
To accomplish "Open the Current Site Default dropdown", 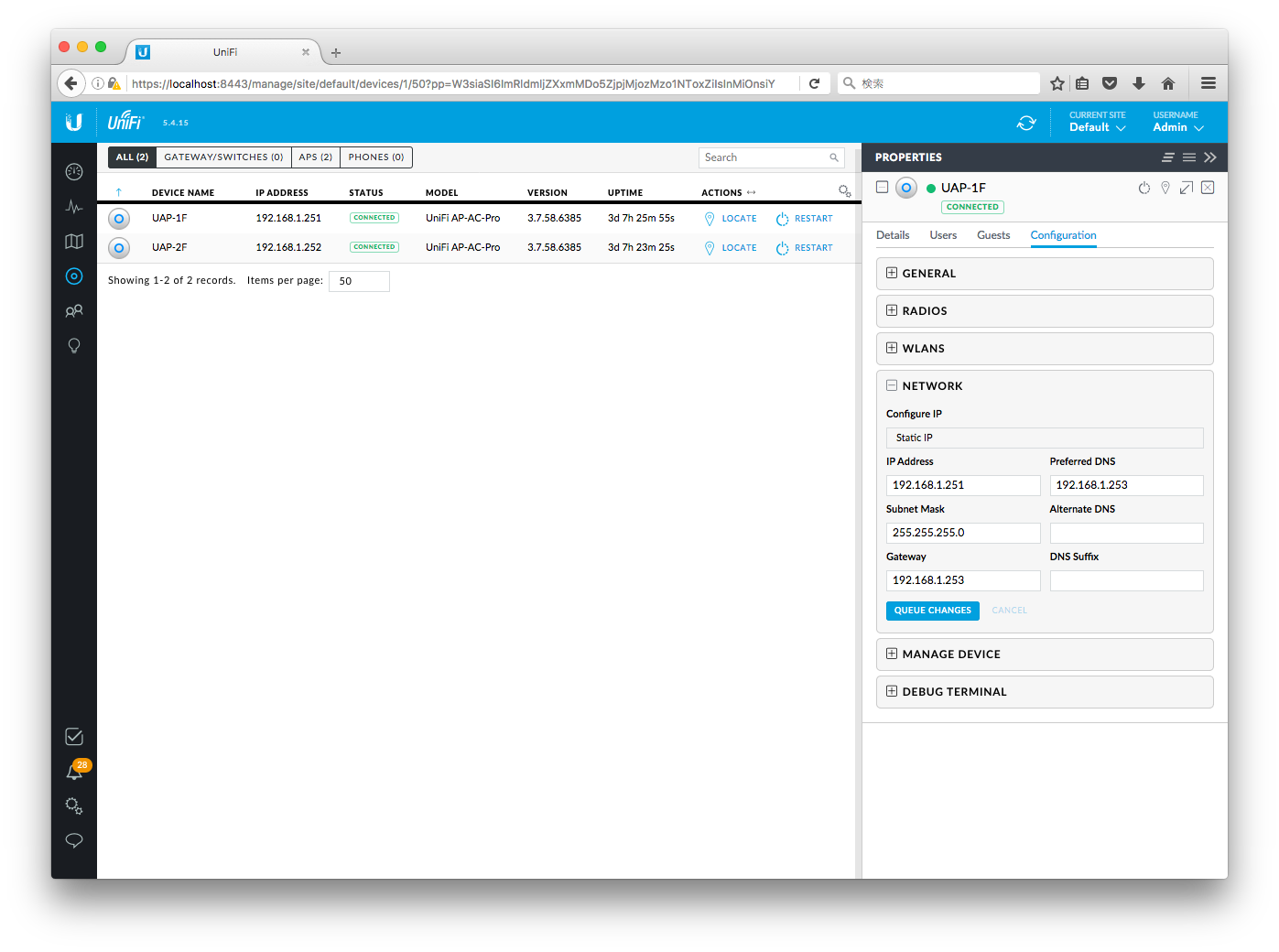I will coord(1097,123).
